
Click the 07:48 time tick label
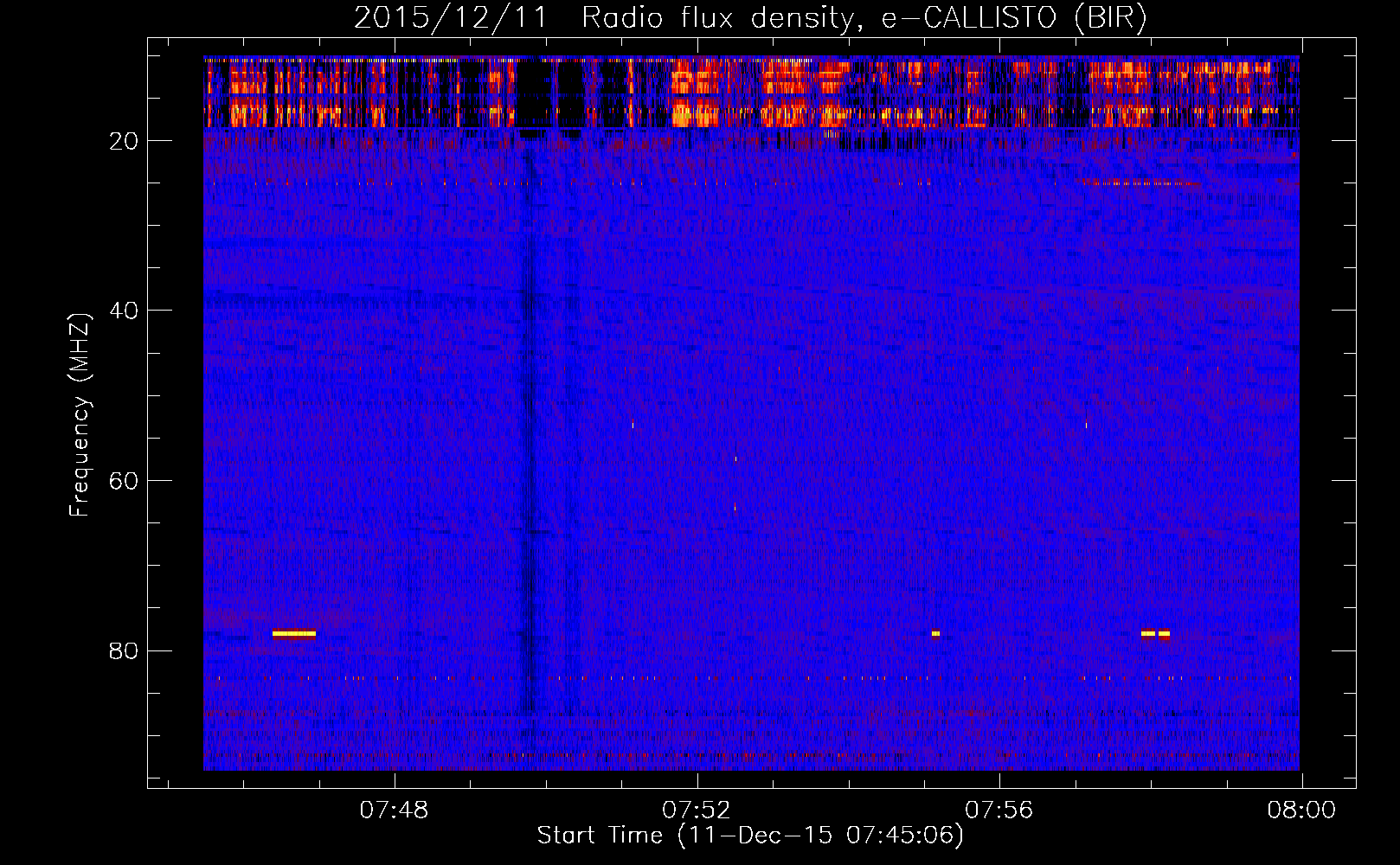[395, 811]
